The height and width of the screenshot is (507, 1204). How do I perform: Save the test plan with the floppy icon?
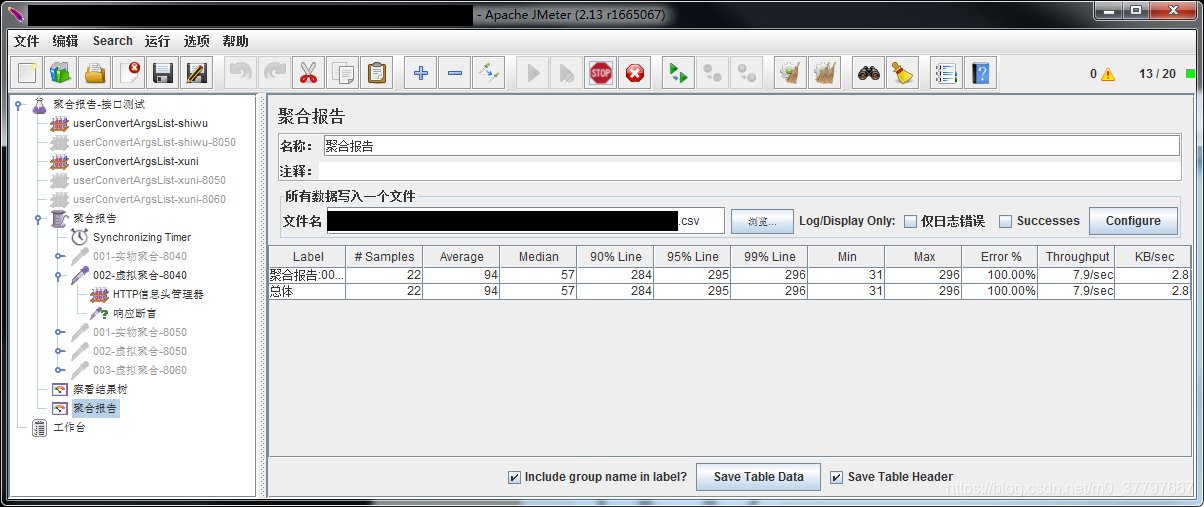[x=163, y=73]
